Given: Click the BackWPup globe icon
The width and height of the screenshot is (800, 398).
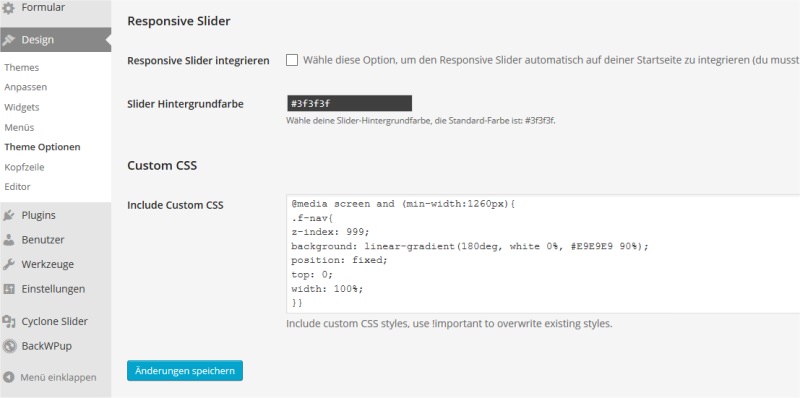Looking at the screenshot, I should coord(9,346).
